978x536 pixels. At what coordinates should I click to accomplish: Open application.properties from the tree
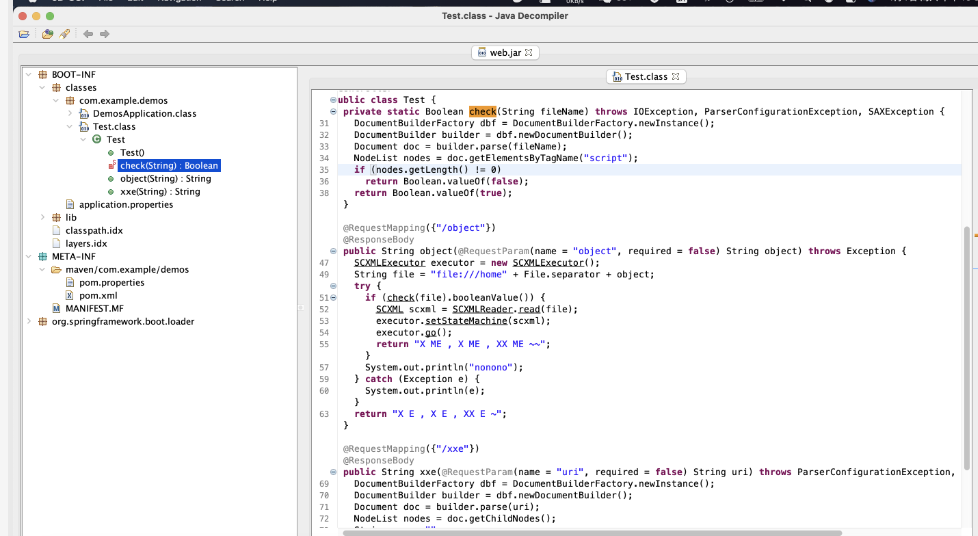126,205
